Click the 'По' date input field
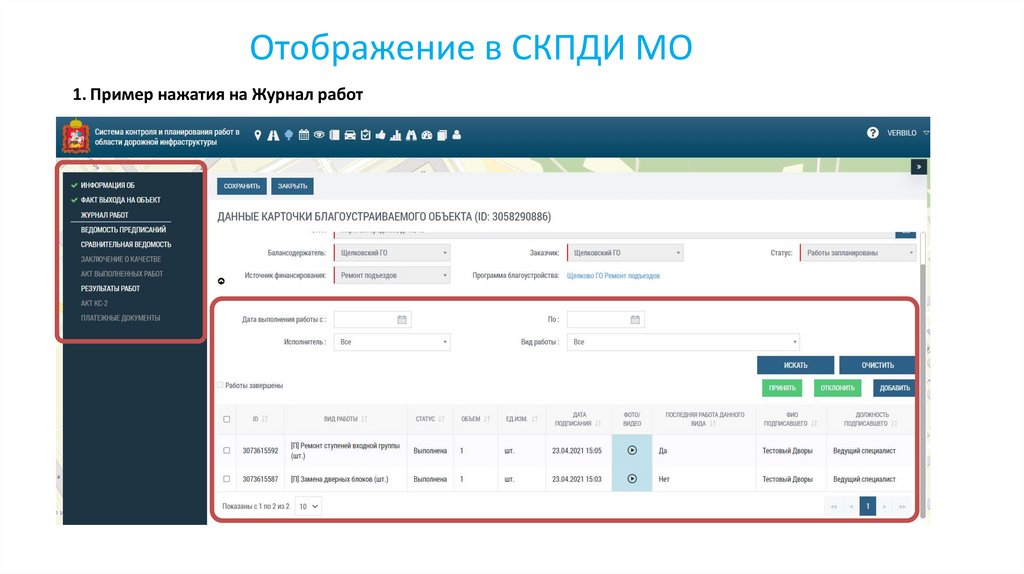This screenshot has height=574, width=1024. [605, 319]
